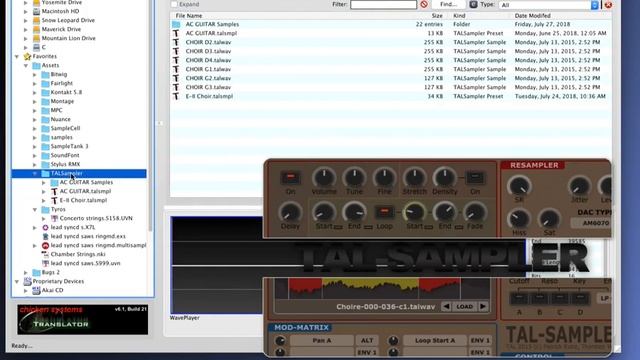Expand the SampleTank 3 folder node
640x360 pixels.
(x=35, y=147)
